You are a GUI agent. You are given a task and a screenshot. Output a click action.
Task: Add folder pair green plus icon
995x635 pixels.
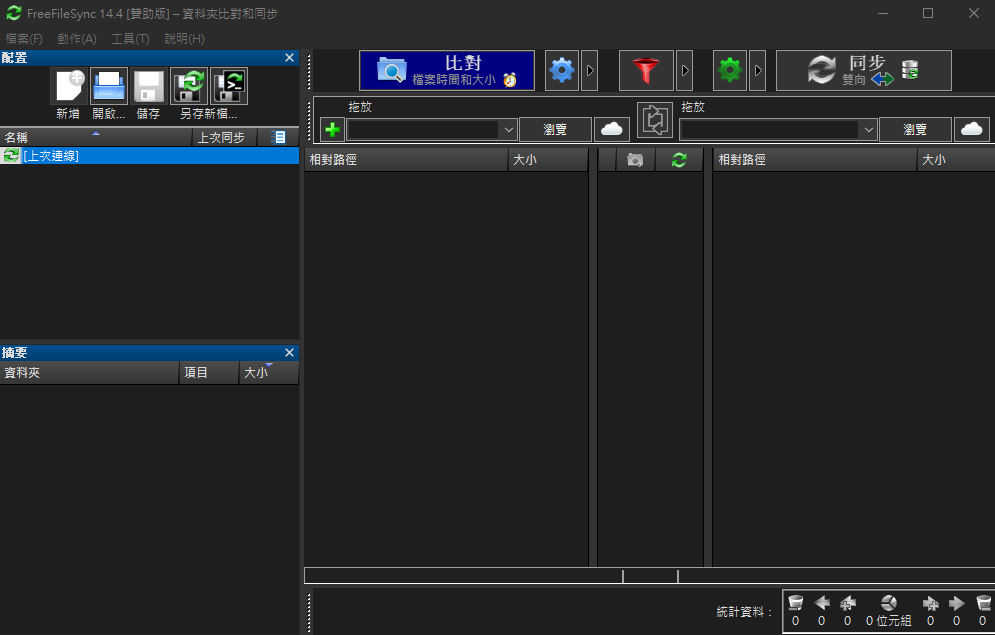point(332,129)
